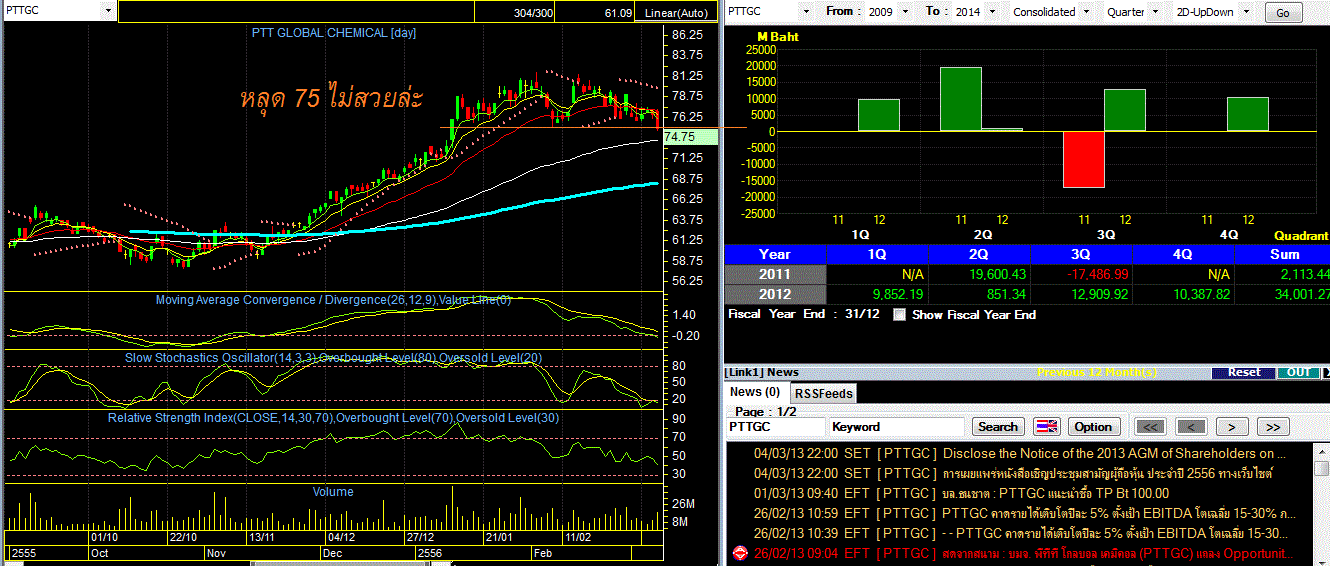Viewport: 1330px width, 566px height.
Task: Click the Option button
Action: (x=1093, y=426)
